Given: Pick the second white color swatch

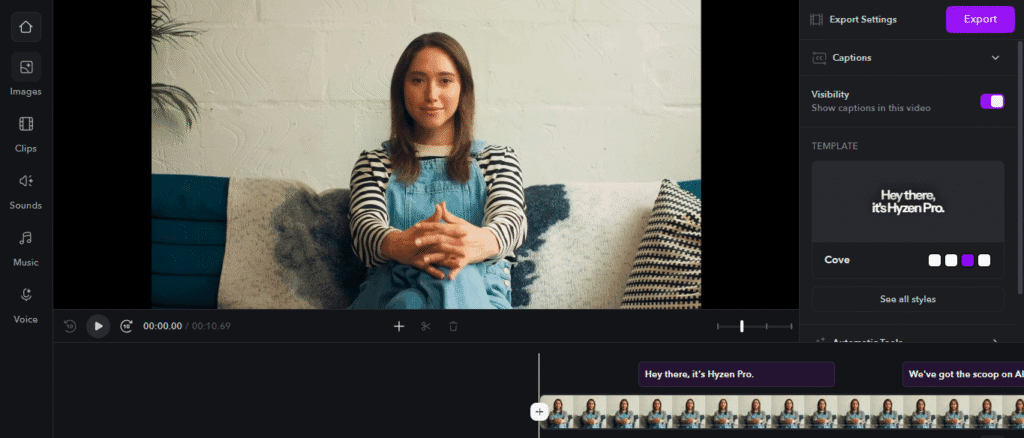Looking at the screenshot, I should coord(951,260).
